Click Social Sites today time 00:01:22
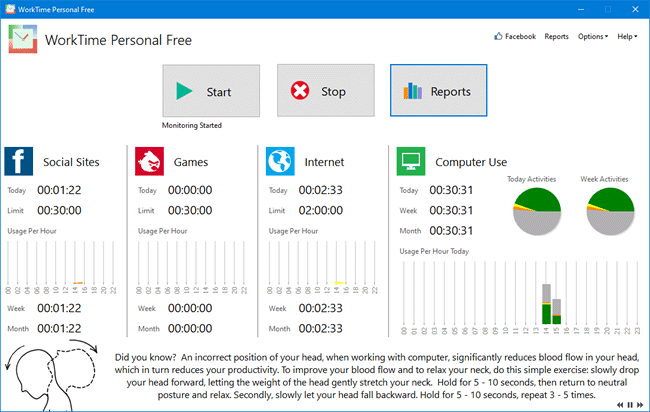The image size is (650, 412). click(x=59, y=190)
